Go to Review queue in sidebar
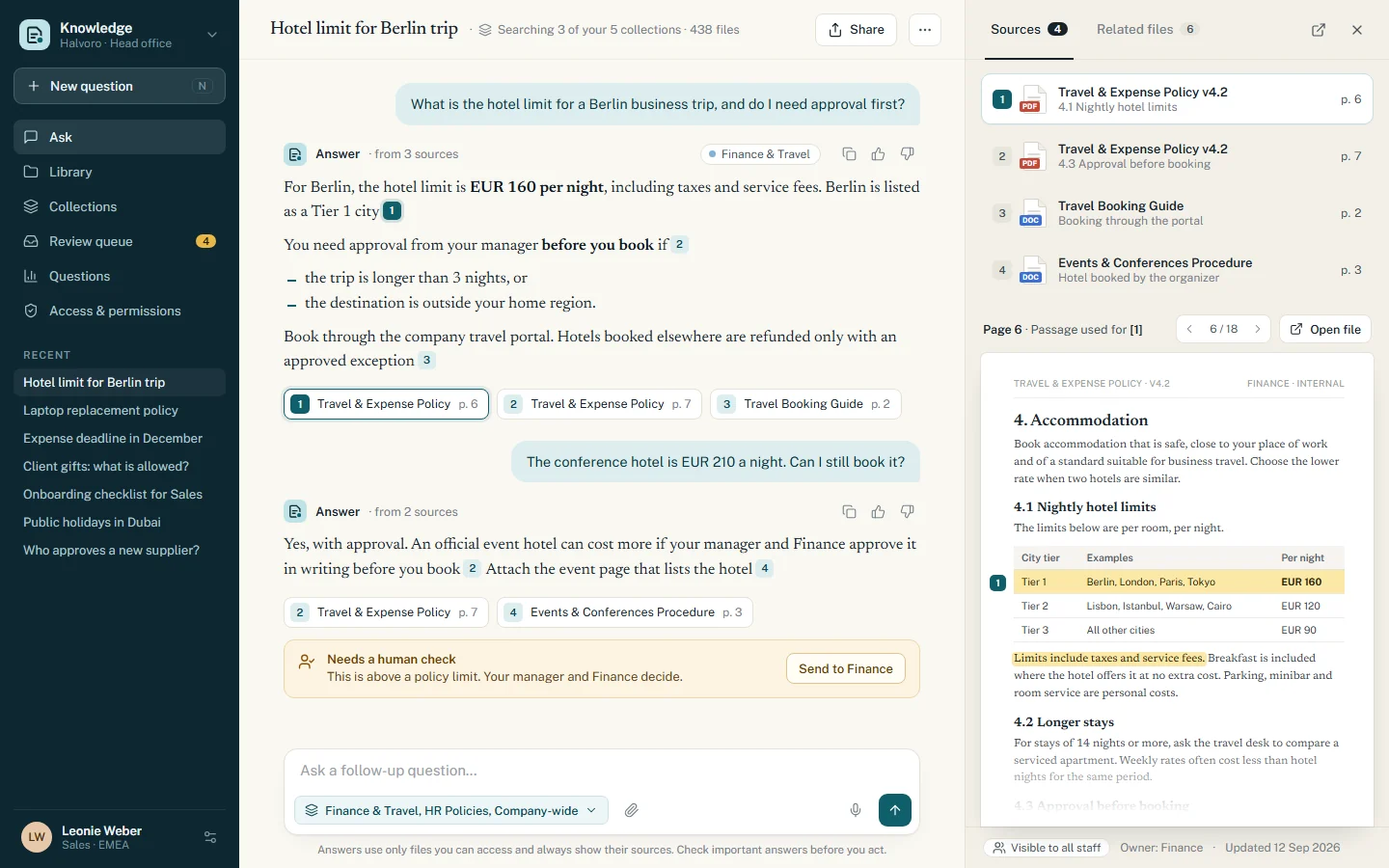 coord(120,241)
